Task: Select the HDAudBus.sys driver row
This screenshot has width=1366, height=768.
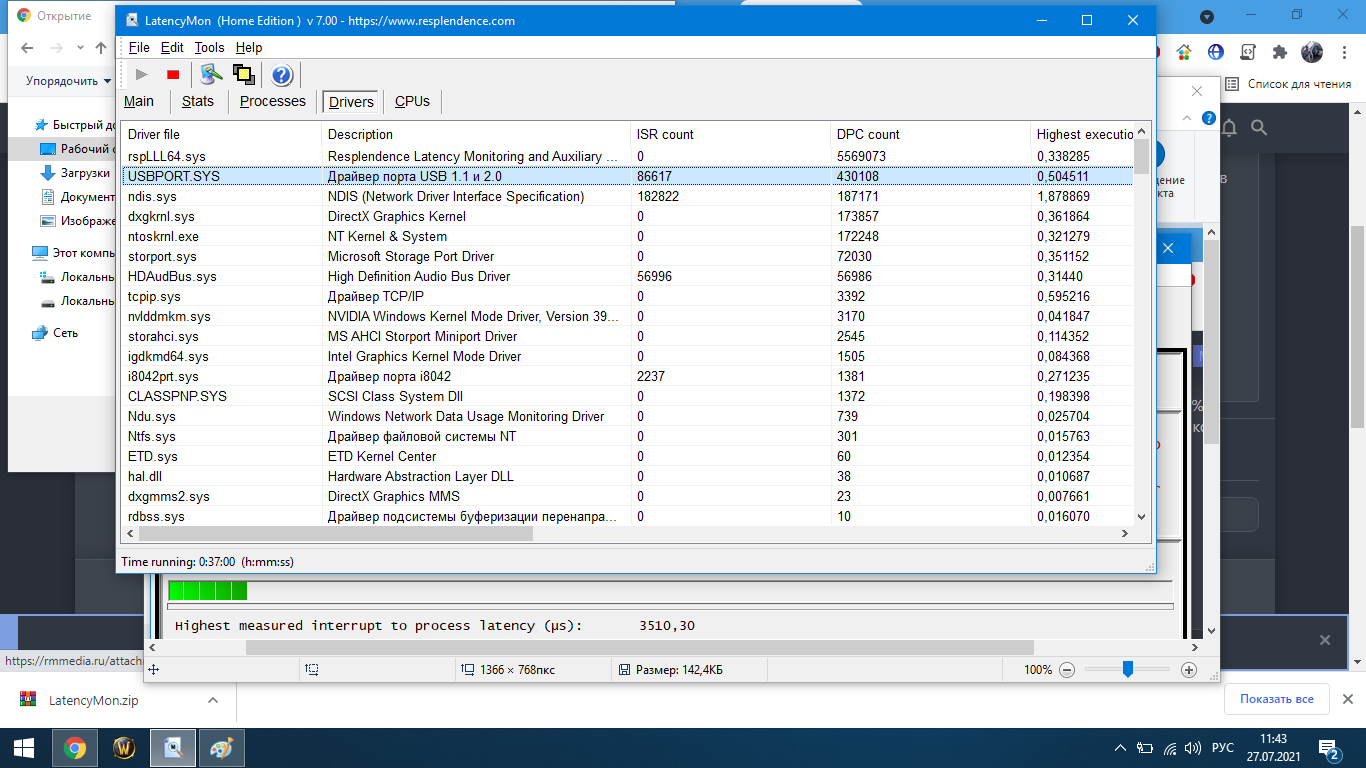Action: (x=628, y=276)
